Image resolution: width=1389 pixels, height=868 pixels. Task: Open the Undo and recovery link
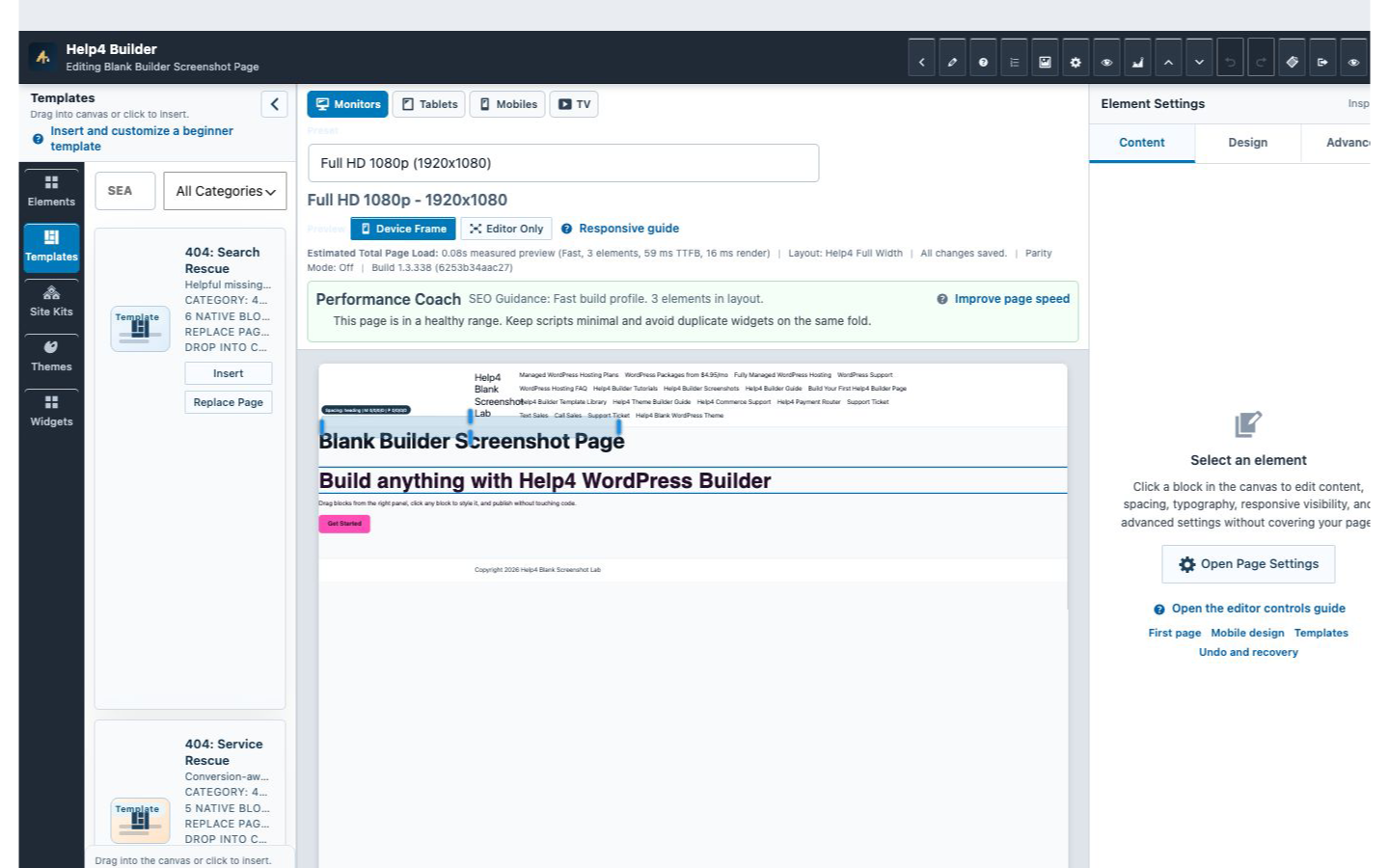(1248, 652)
